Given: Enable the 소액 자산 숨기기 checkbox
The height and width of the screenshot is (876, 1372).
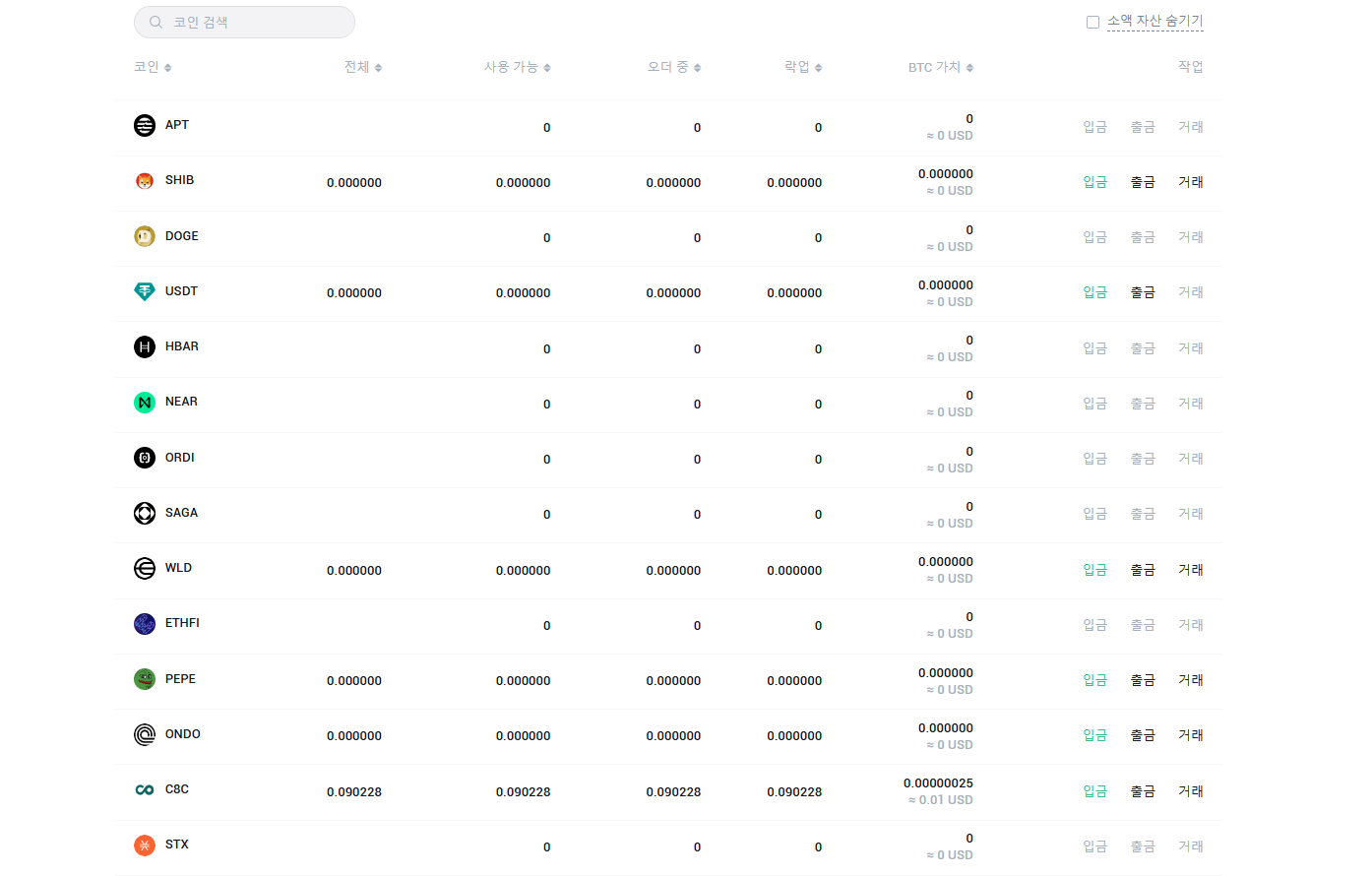Looking at the screenshot, I should (1092, 22).
